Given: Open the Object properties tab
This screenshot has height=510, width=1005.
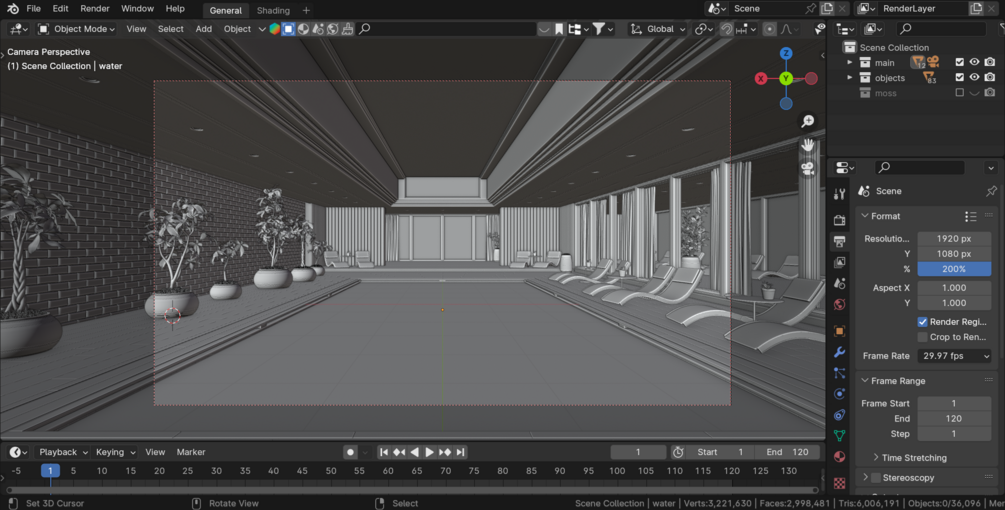Looking at the screenshot, I should point(839,331).
